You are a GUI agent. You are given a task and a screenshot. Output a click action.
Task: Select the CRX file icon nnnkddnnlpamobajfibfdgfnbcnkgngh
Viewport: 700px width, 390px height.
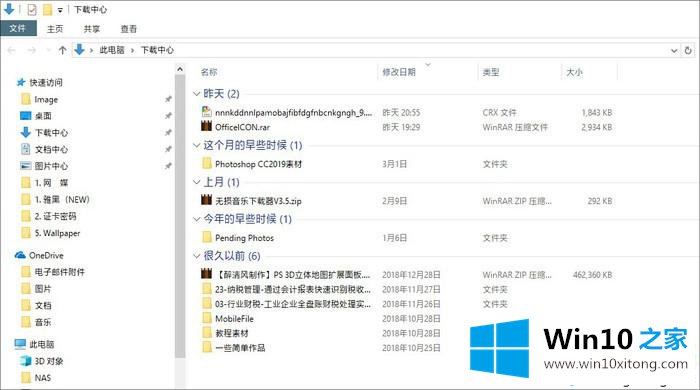pos(206,112)
